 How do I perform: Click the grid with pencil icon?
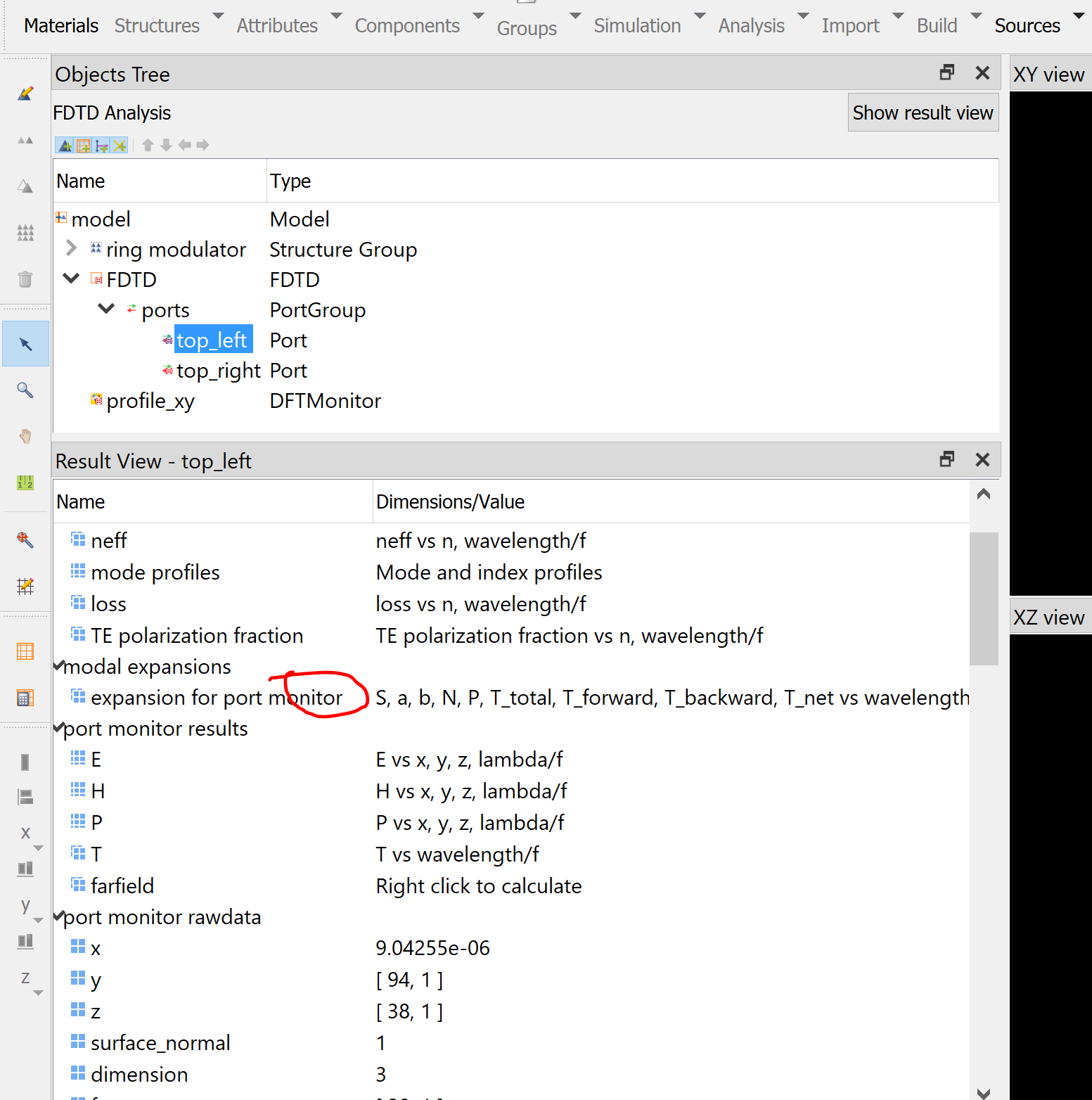pyautogui.click(x=25, y=586)
